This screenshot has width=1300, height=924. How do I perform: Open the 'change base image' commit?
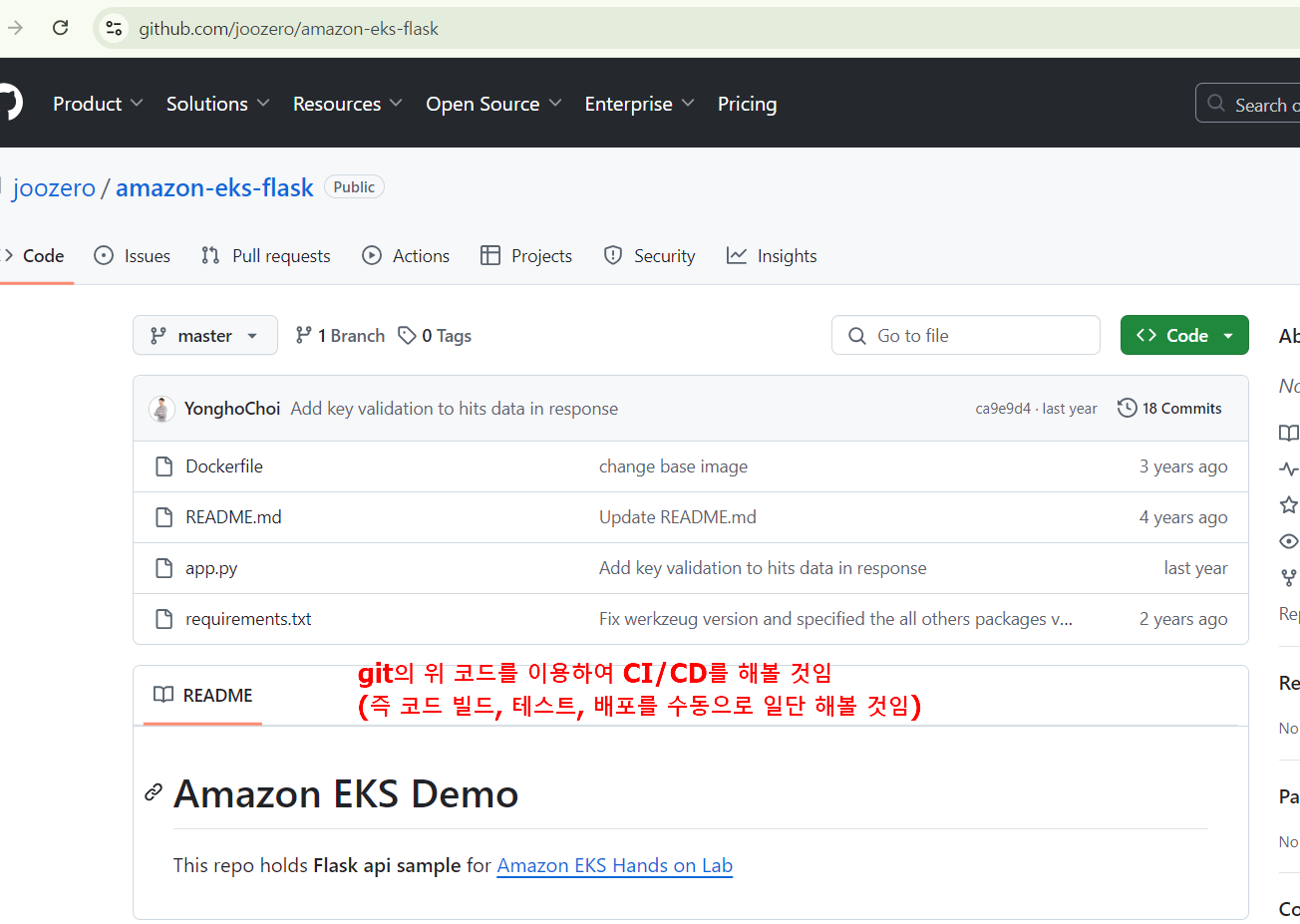point(673,466)
